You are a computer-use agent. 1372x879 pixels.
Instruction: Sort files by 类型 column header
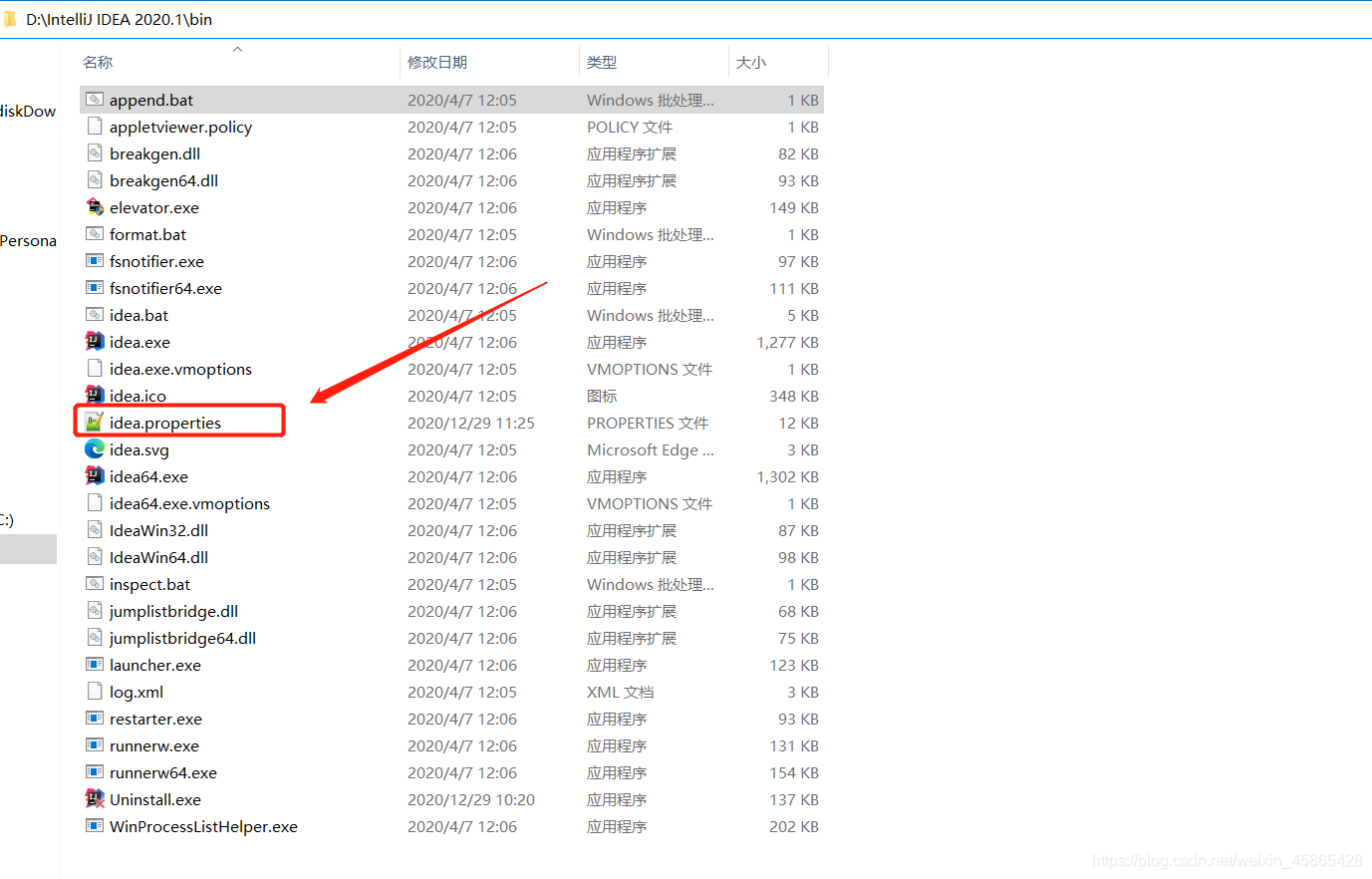point(602,62)
